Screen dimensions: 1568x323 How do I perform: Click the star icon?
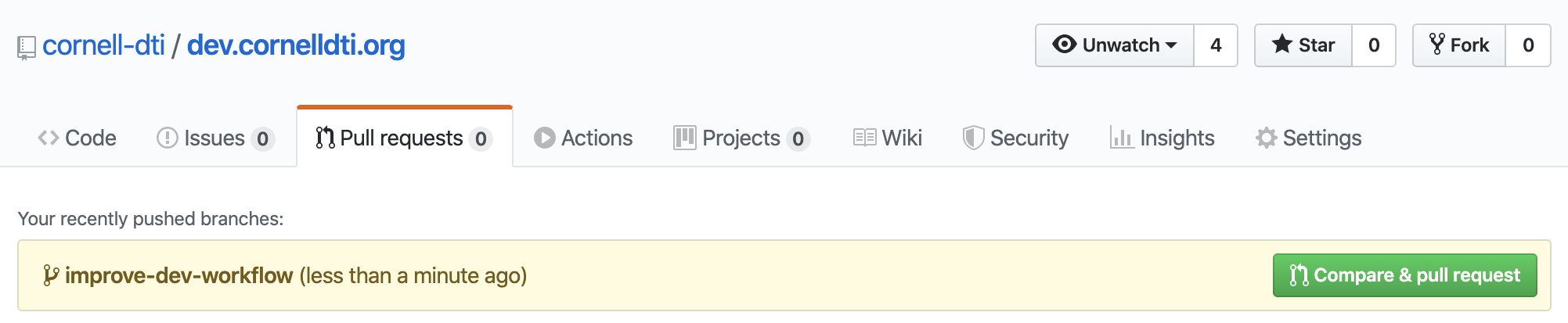pyautogui.click(x=1282, y=44)
